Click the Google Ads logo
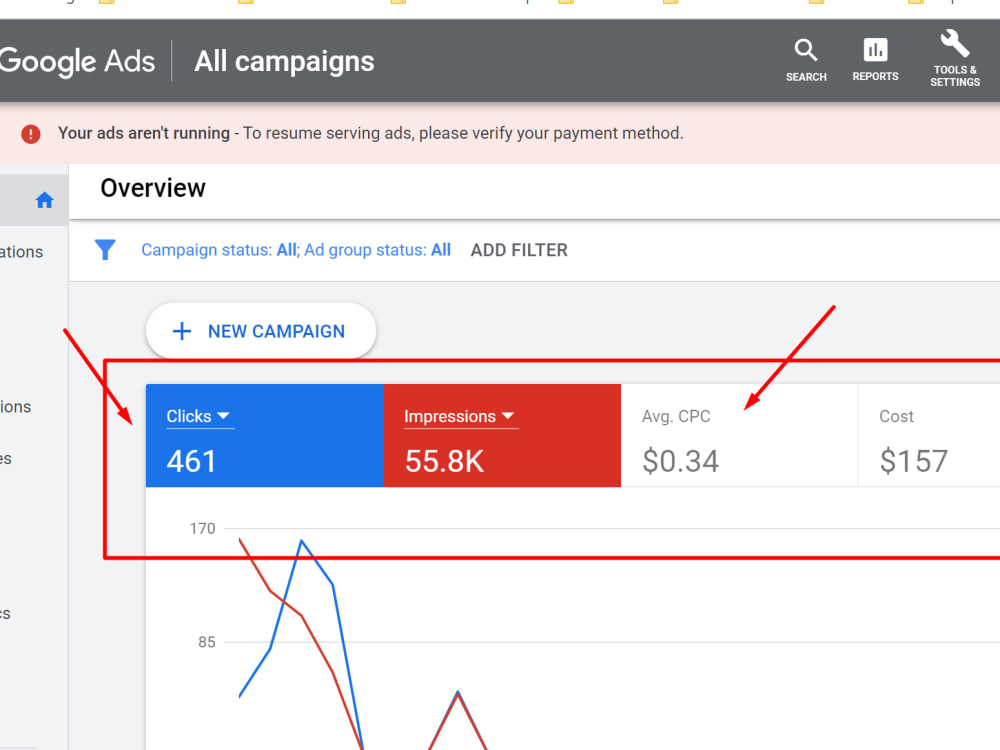Image resolution: width=1000 pixels, height=750 pixels. click(x=77, y=61)
